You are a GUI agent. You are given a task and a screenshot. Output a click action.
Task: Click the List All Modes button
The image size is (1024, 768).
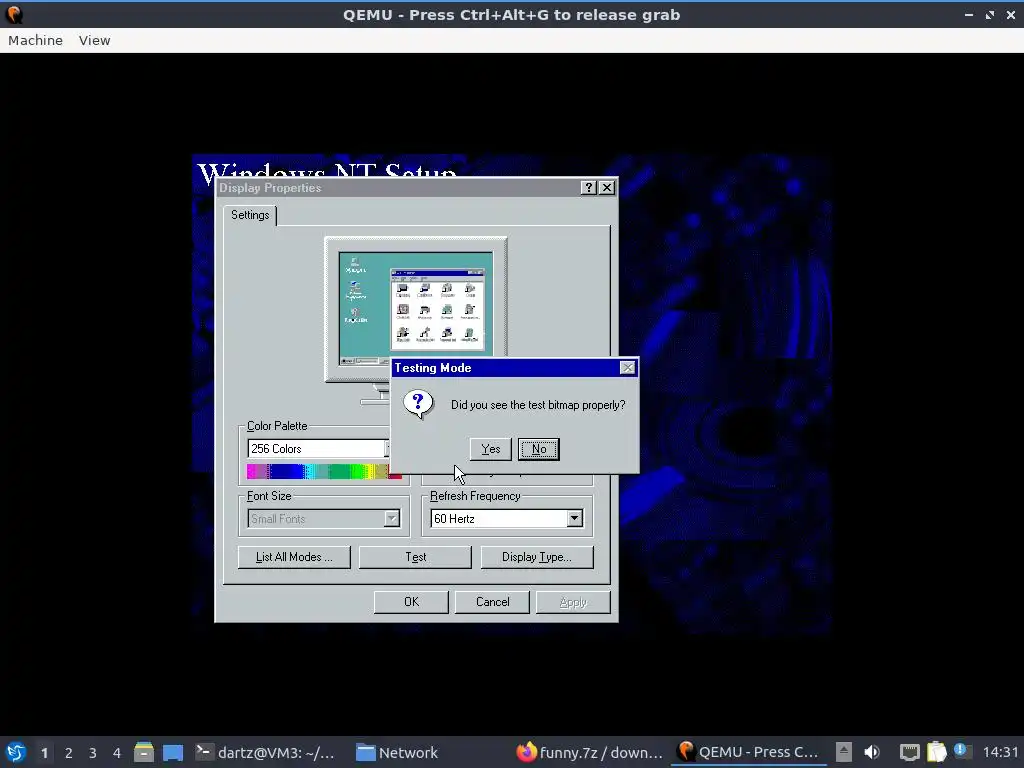(x=294, y=557)
